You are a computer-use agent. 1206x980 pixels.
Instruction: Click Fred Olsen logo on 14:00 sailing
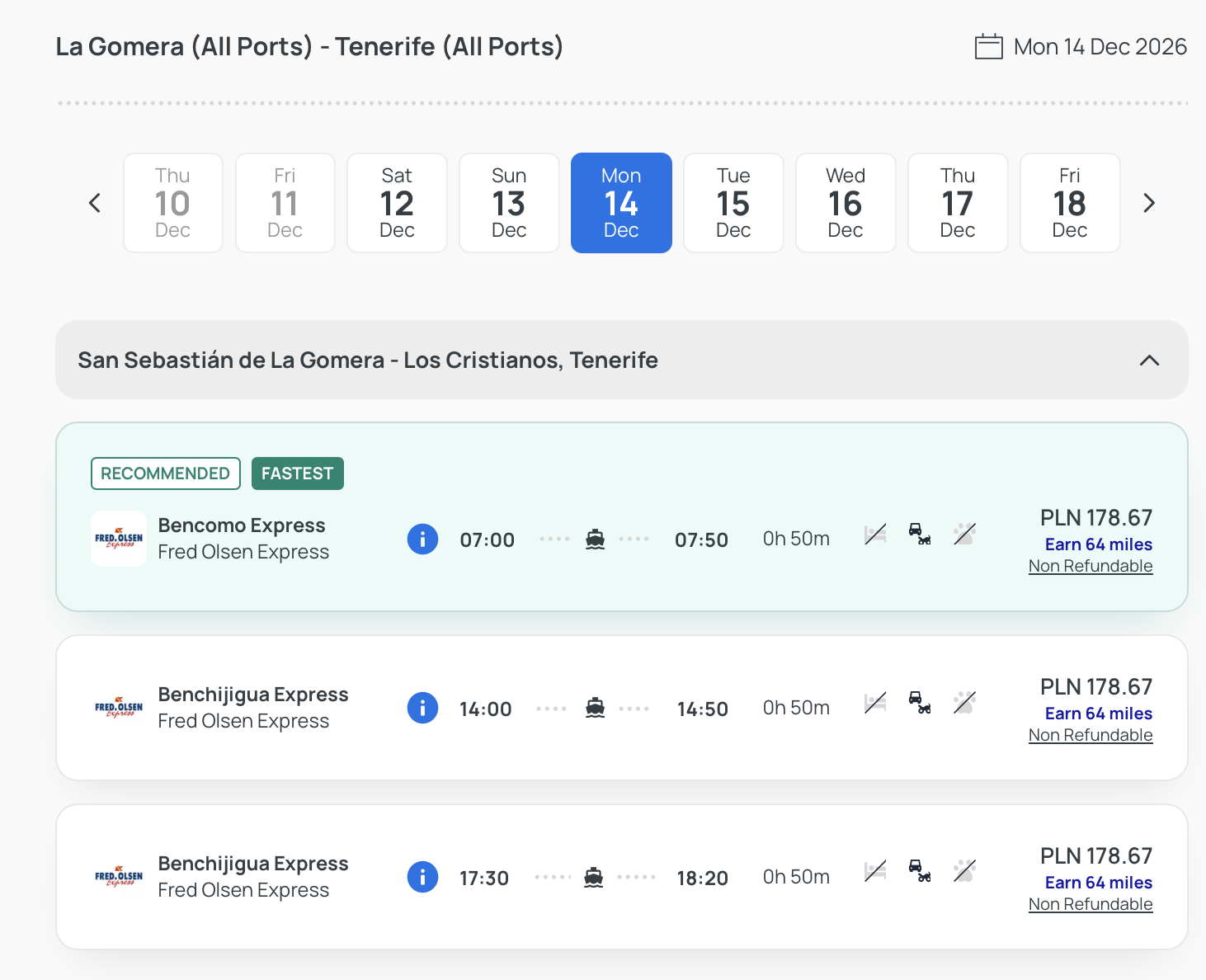[119, 708]
